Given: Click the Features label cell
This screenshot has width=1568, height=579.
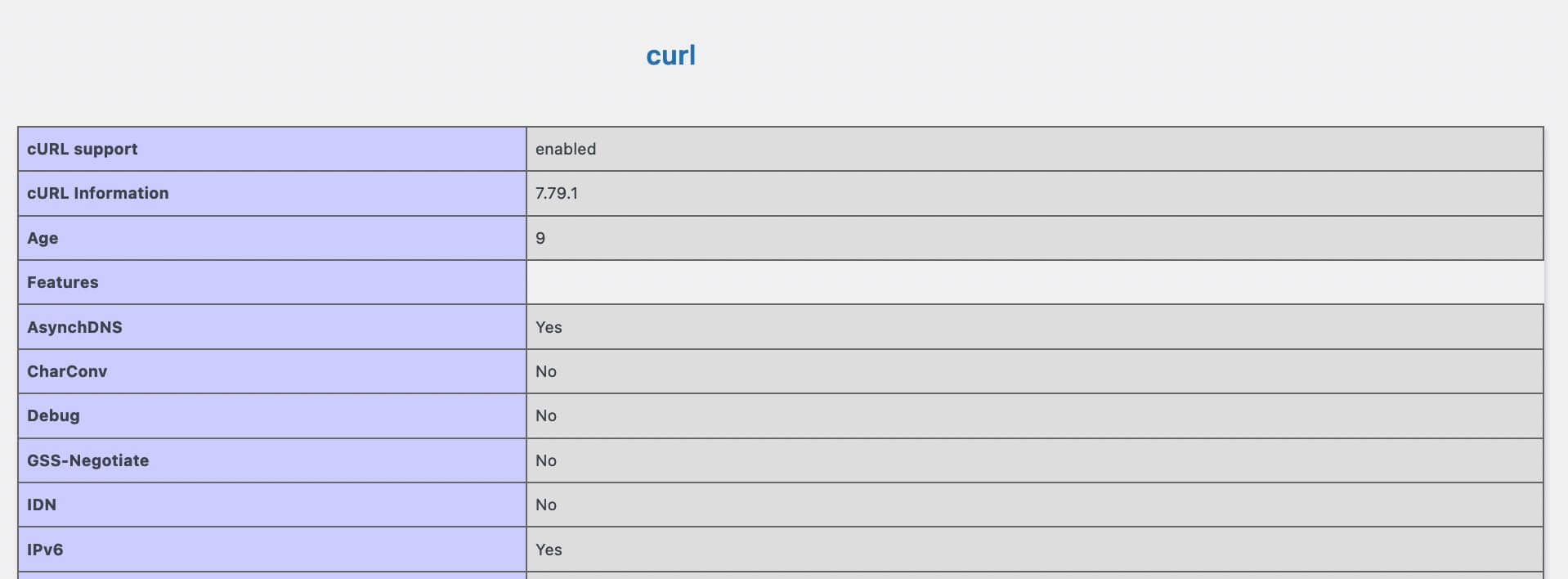Looking at the screenshot, I should tap(63, 282).
